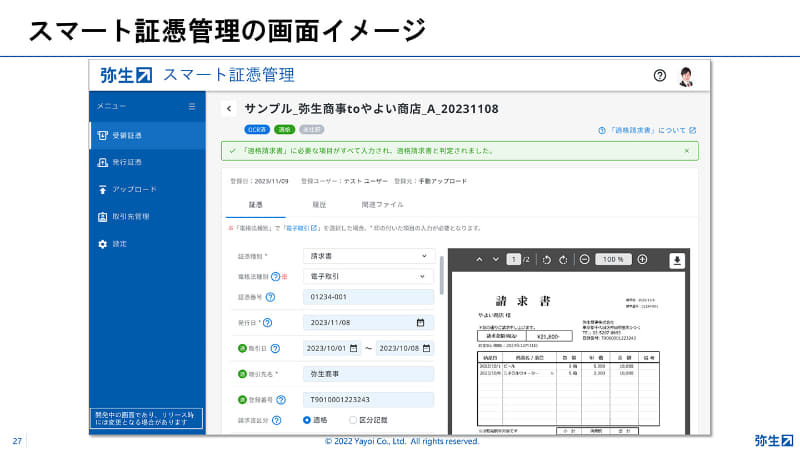Select the 区分記載 radio button
The width and height of the screenshot is (800, 450).
(x=353, y=420)
